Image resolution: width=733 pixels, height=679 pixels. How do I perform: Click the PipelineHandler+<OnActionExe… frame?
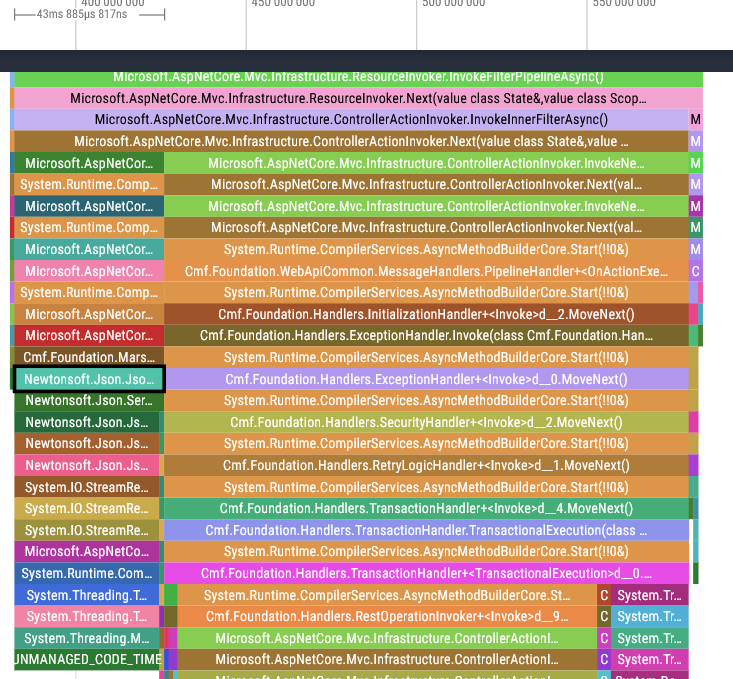click(x=426, y=271)
